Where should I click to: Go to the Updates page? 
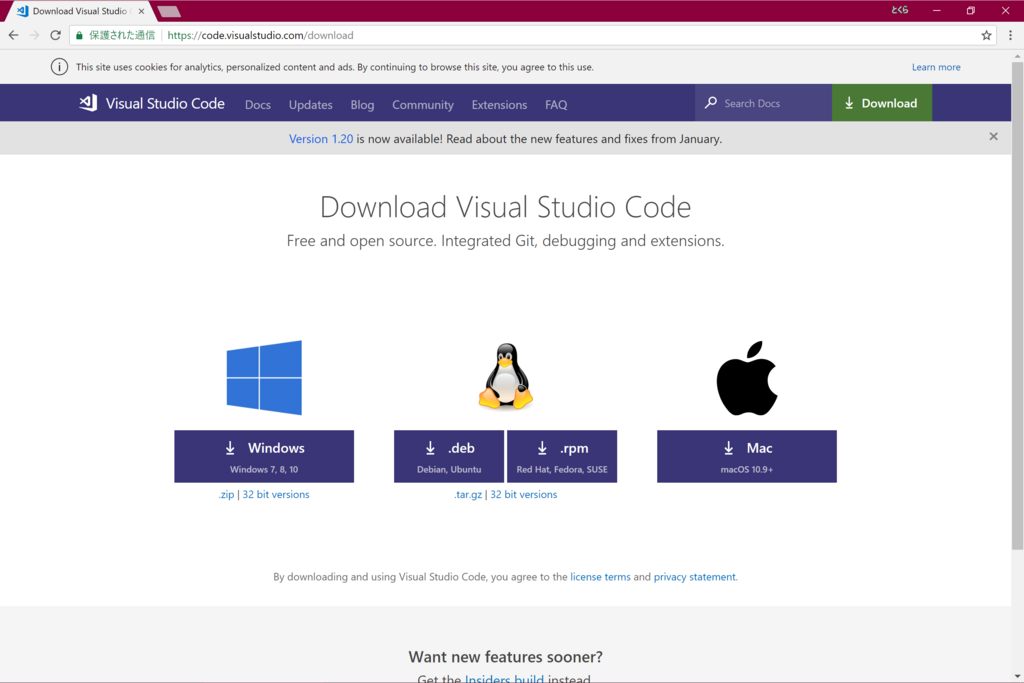click(310, 104)
